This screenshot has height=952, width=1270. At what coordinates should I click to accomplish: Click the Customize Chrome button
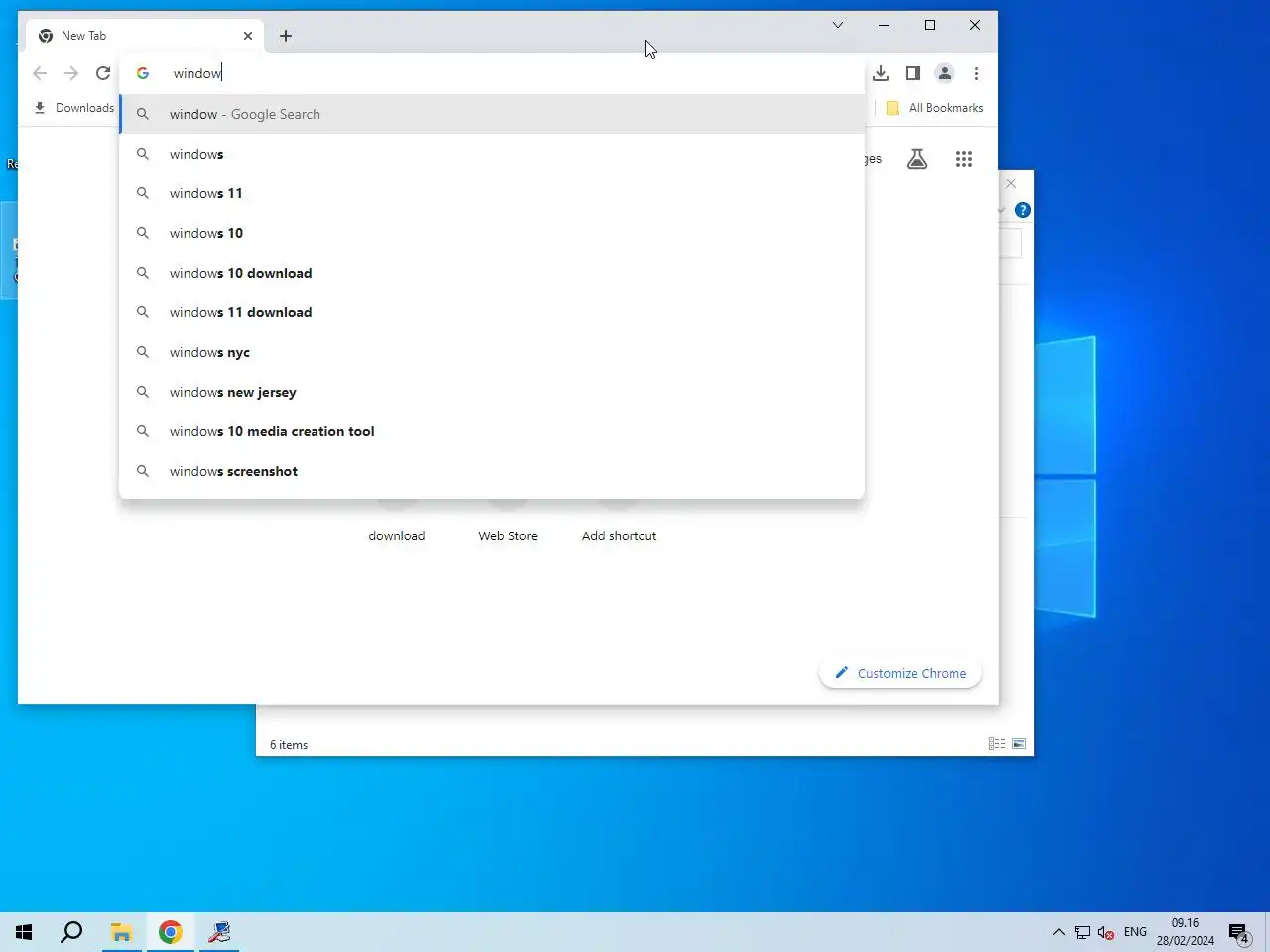900,673
